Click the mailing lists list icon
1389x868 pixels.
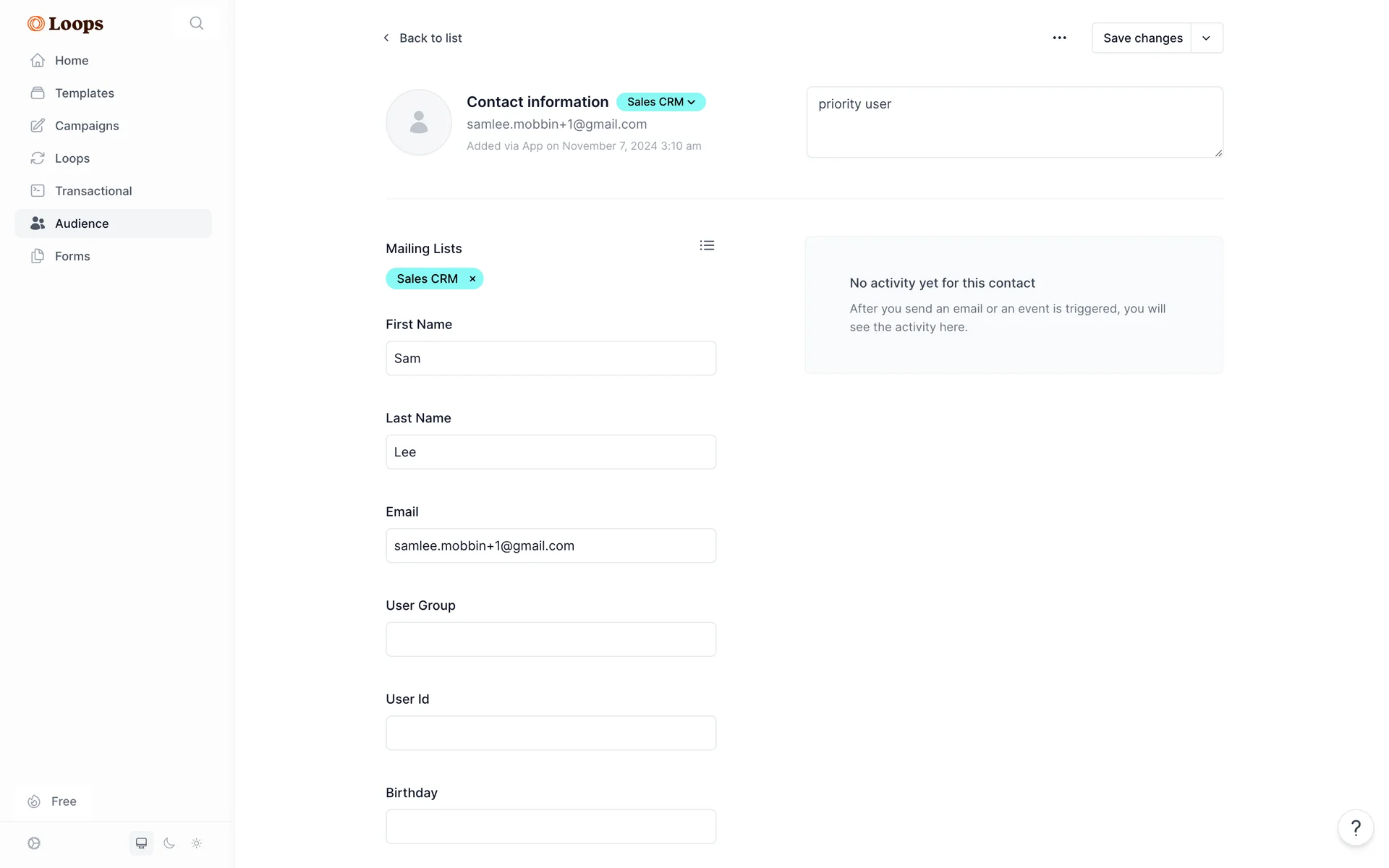(707, 246)
